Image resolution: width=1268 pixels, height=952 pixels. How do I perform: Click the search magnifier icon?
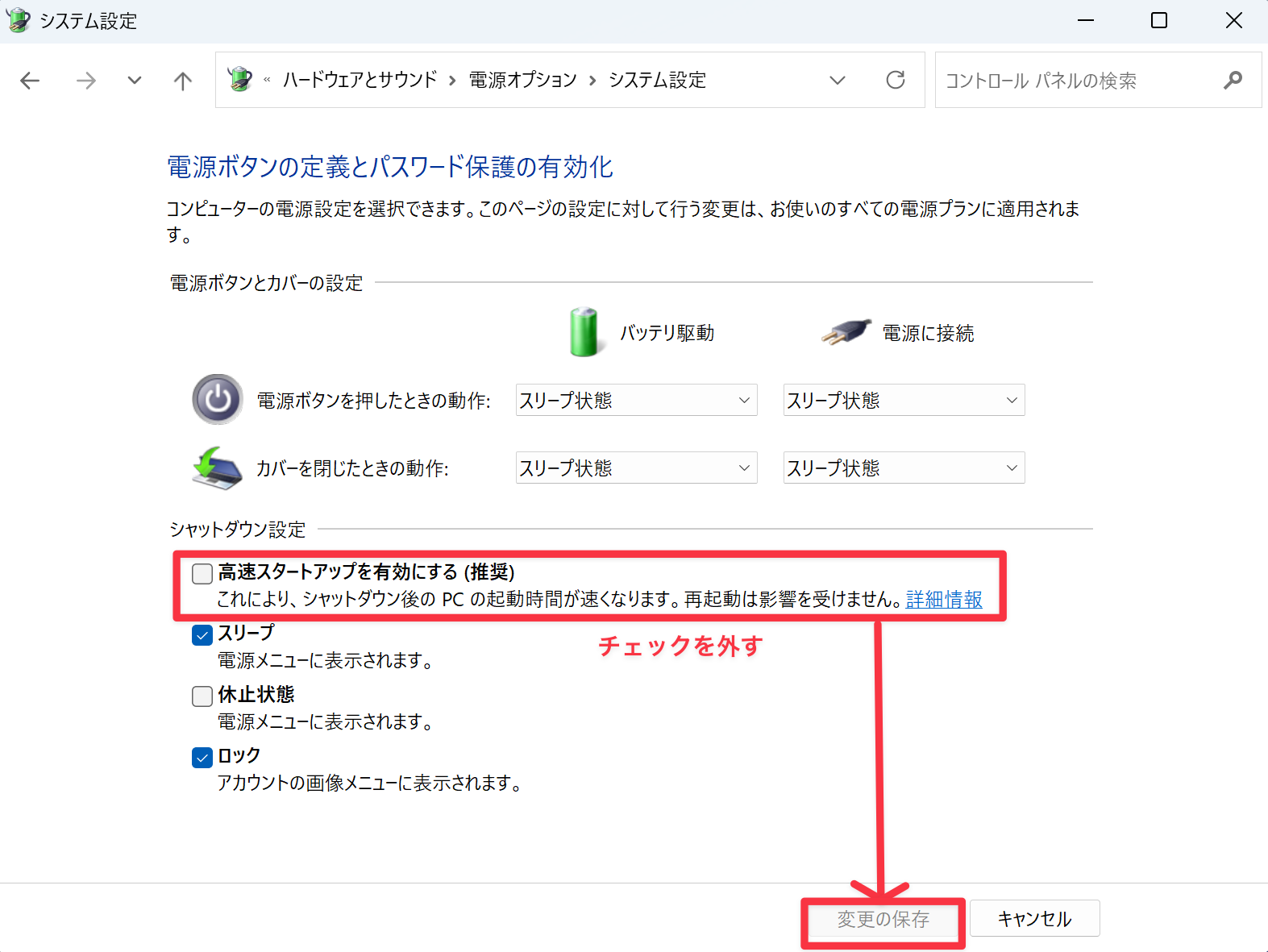point(1233,80)
